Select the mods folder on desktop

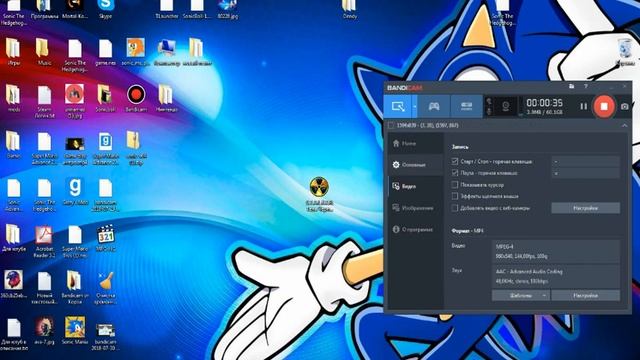(x=13, y=98)
